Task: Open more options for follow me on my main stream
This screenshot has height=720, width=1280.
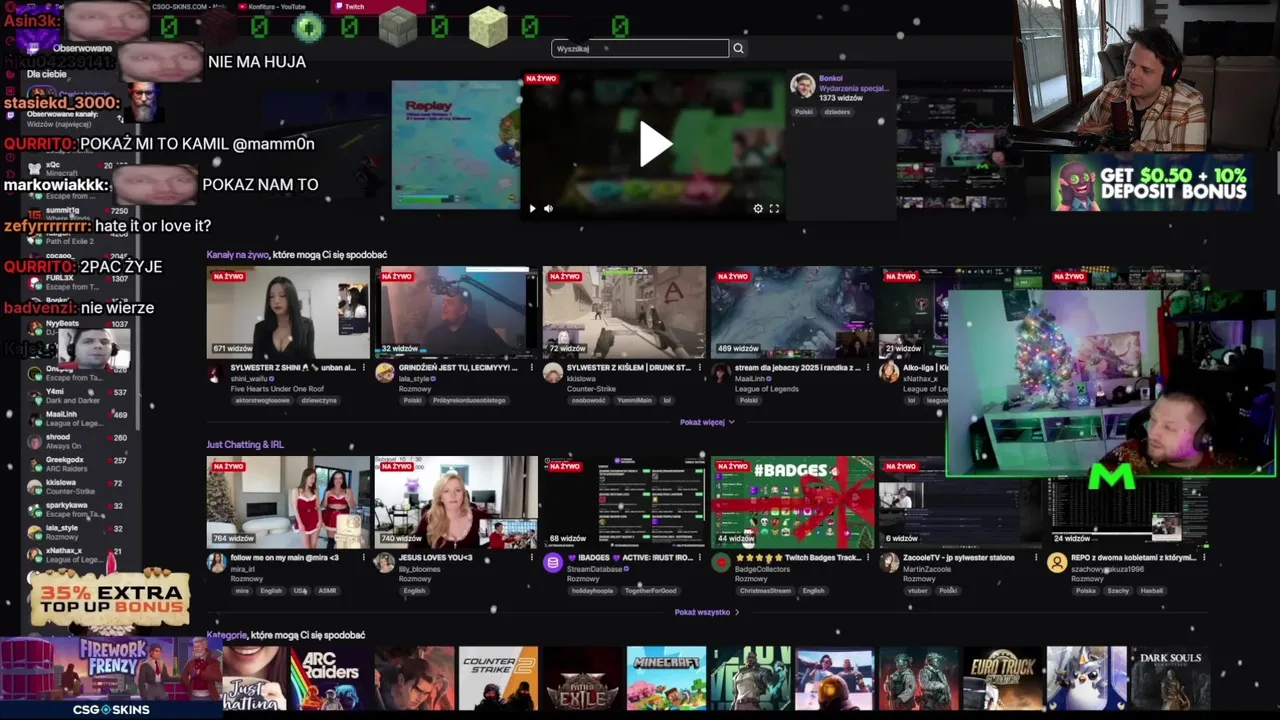Action: [364, 558]
